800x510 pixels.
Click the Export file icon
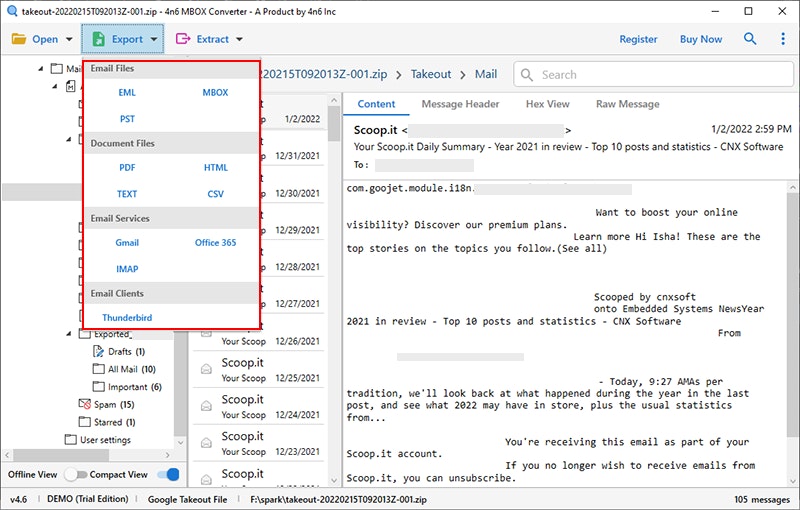98,39
